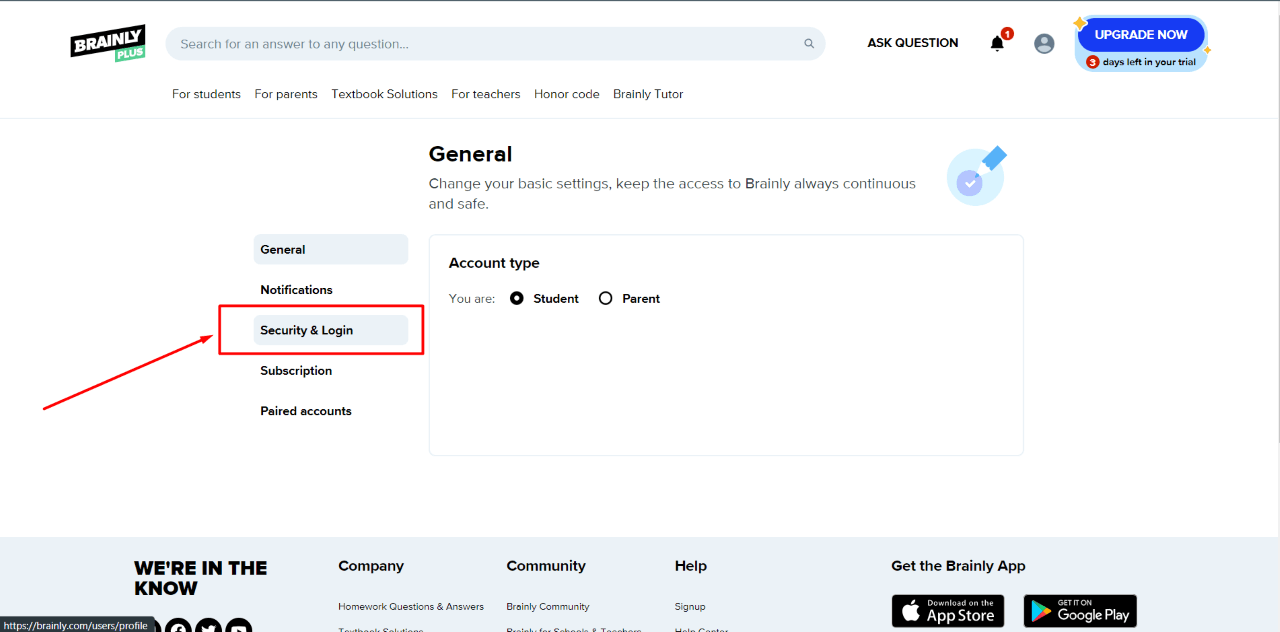1280x632 pixels.
Task: Click the YouTube social icon
Action: click(238, 626)
